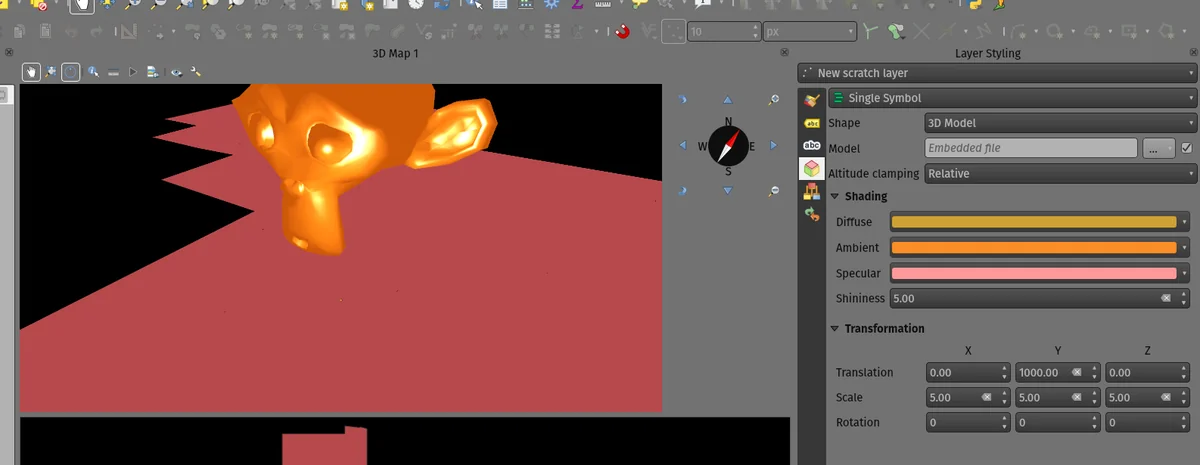This screenshot has height=465, width=1200.
Task: Open Altitude clamping dropdown set to Relative
Action: coord(1060,173)
